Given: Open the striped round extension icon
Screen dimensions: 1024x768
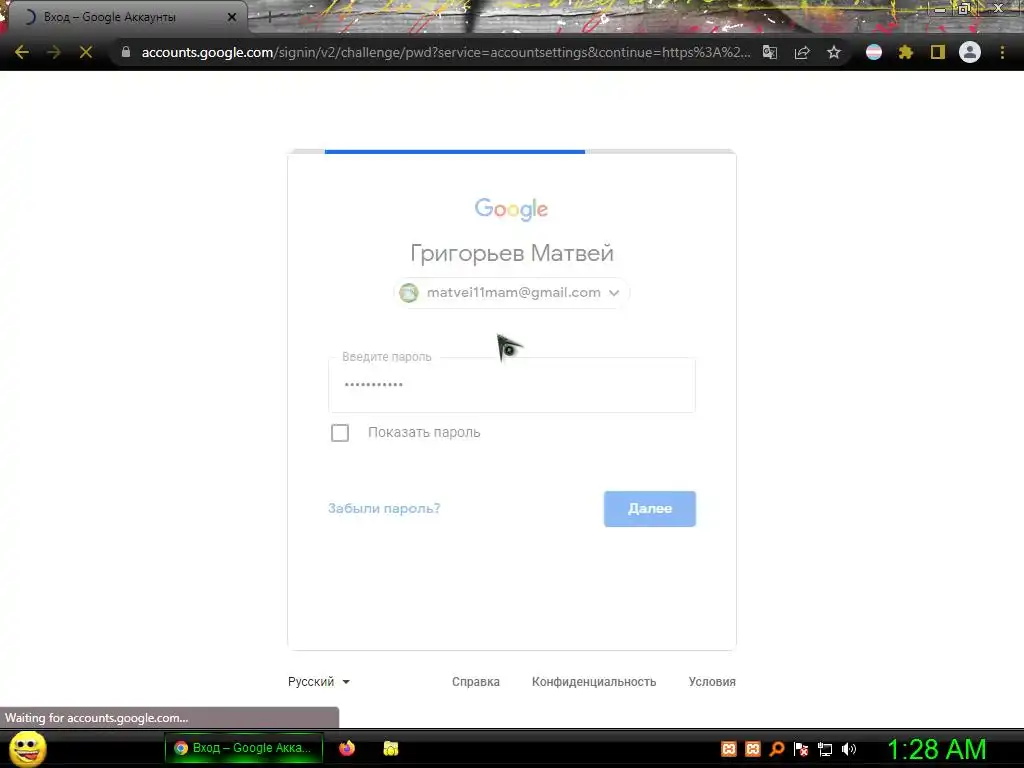Looking at the screenshot, I should click(874, 52).
